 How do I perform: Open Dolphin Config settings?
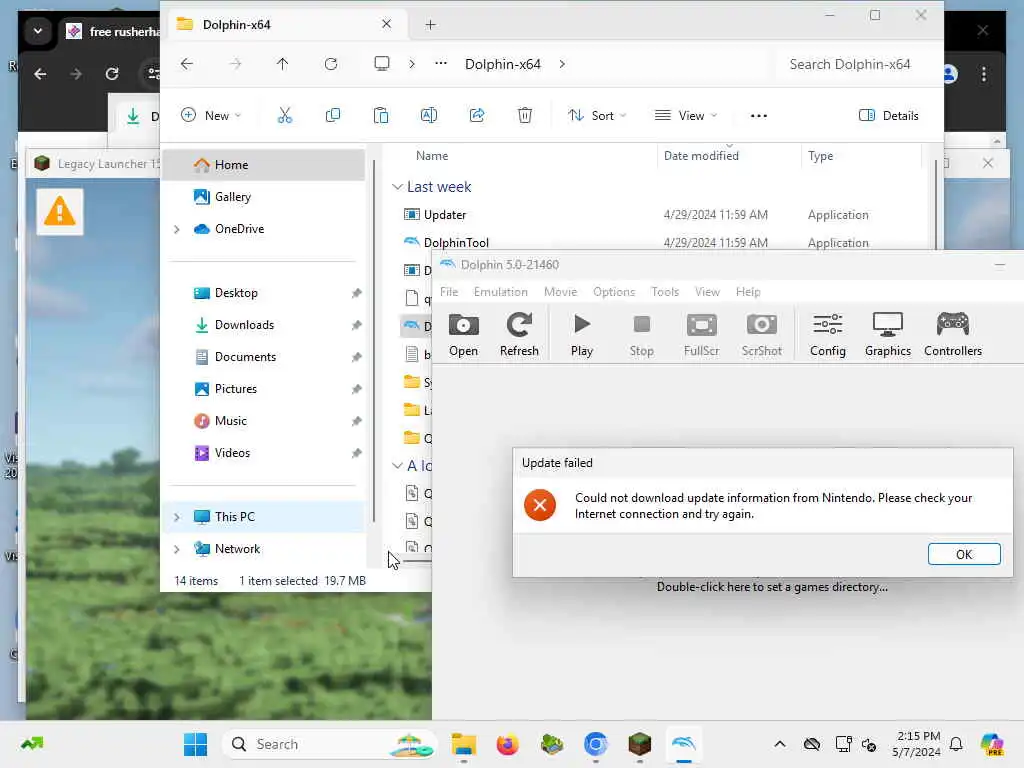click(827, 334)
